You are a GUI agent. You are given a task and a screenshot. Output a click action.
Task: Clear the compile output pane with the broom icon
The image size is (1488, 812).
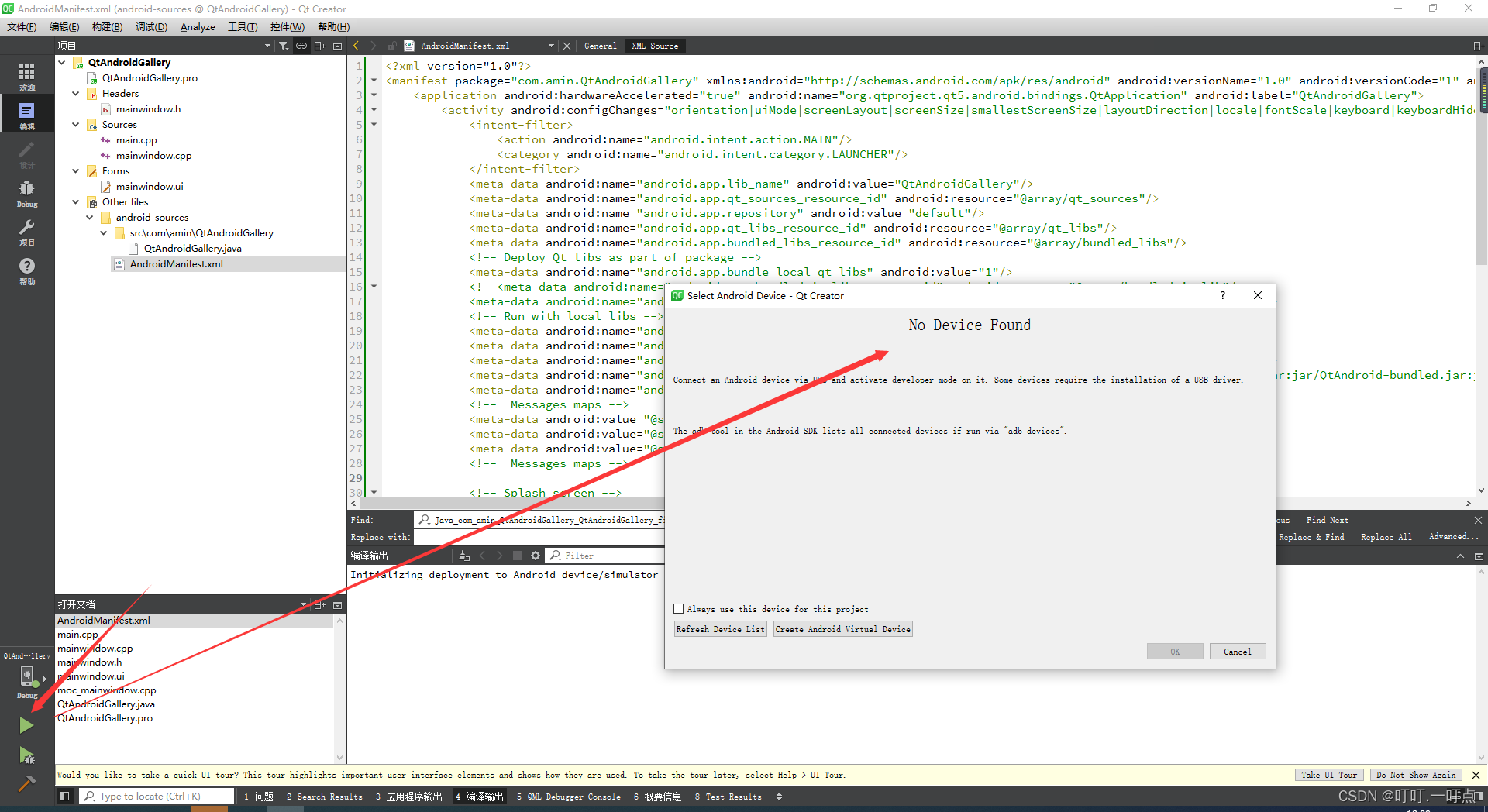[464, 556]
